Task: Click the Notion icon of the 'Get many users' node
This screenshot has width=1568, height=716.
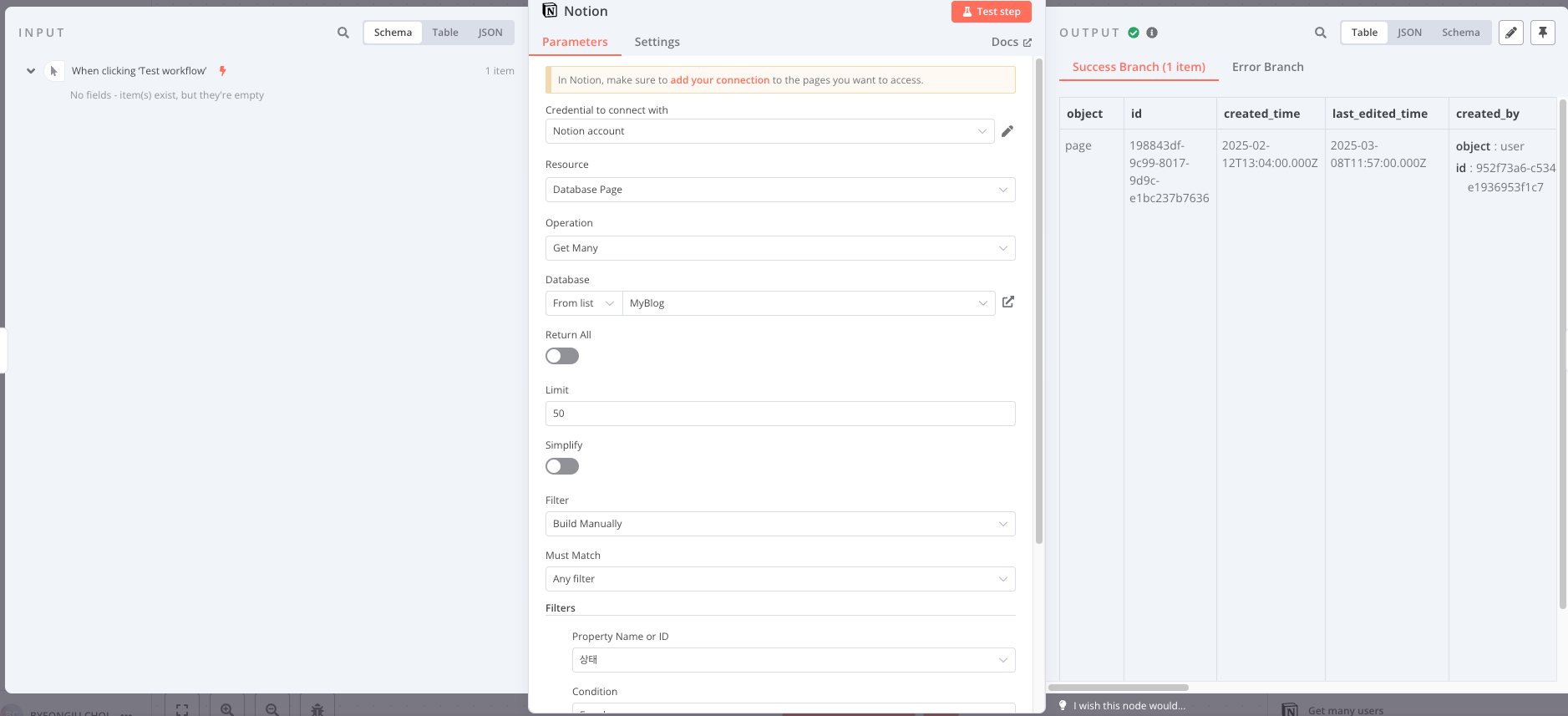Action: [1291, 709]
